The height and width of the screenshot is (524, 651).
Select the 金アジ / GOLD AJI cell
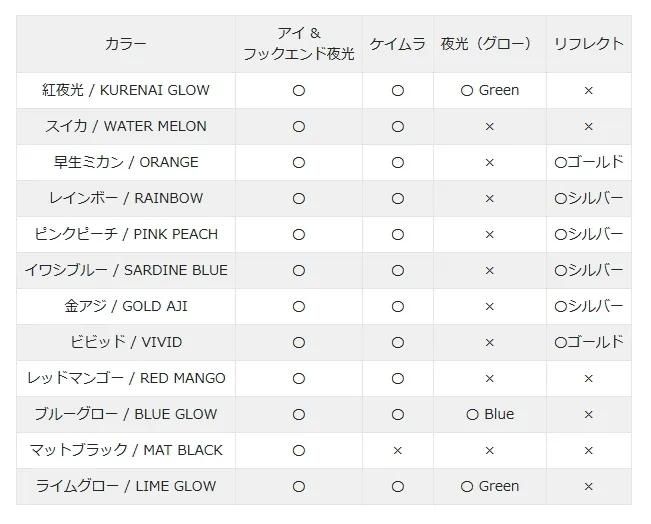126,306
